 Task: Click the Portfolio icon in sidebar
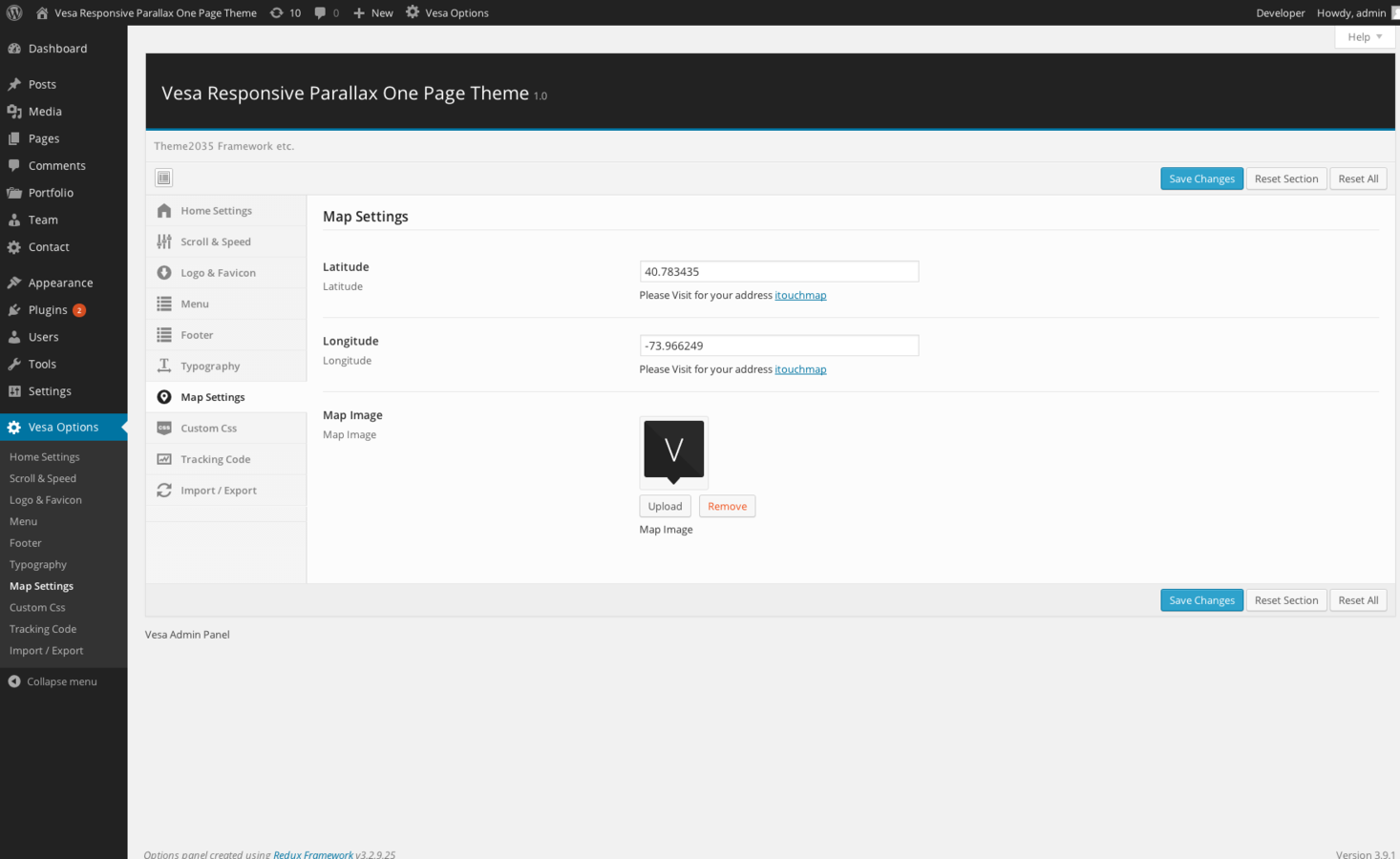coord(14,193)
